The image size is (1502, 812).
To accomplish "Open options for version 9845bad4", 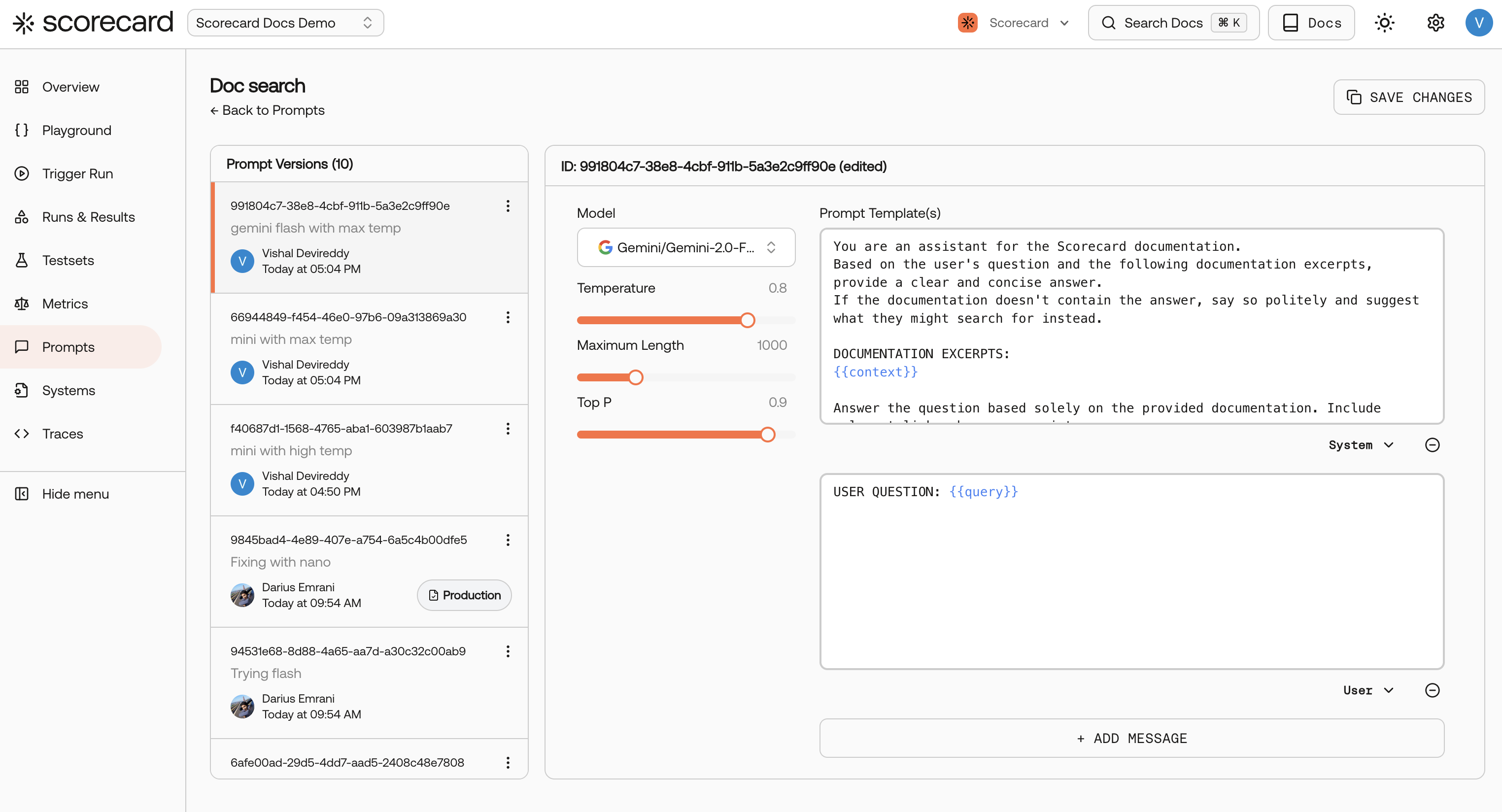I will click(508, 540).
